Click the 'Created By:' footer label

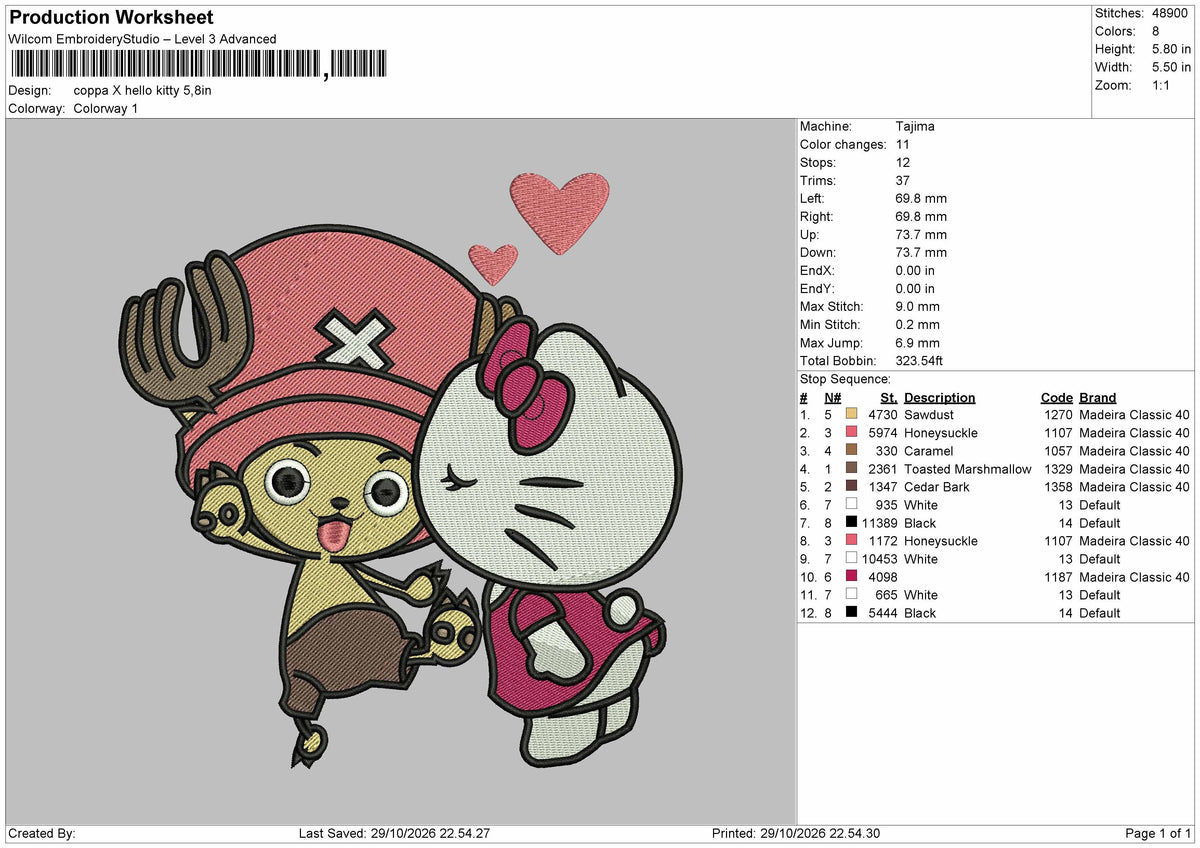point(42,833)
